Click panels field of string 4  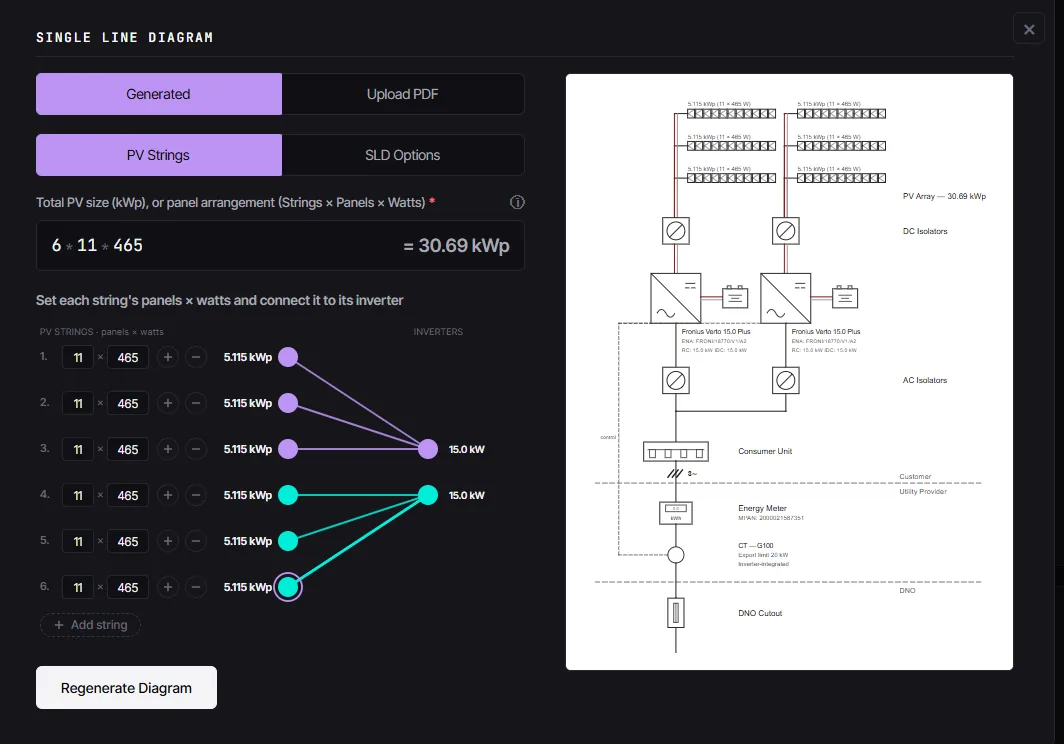click(x=78, y=496)
